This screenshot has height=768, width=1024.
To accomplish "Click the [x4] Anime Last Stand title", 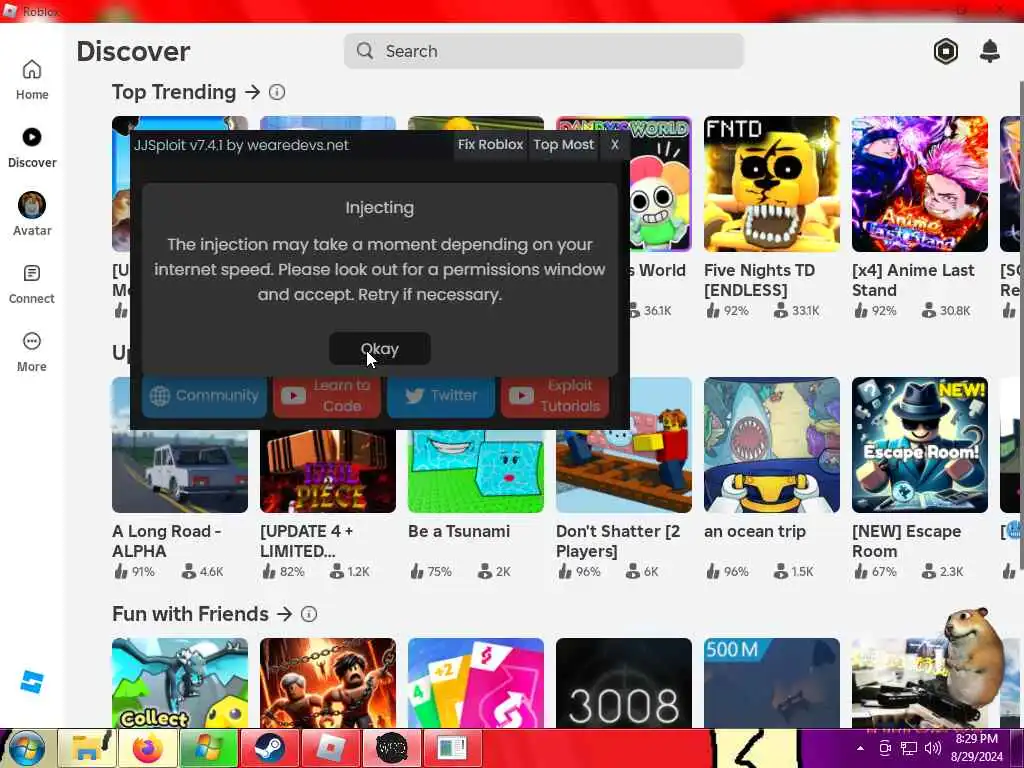I will click(913, 280).
